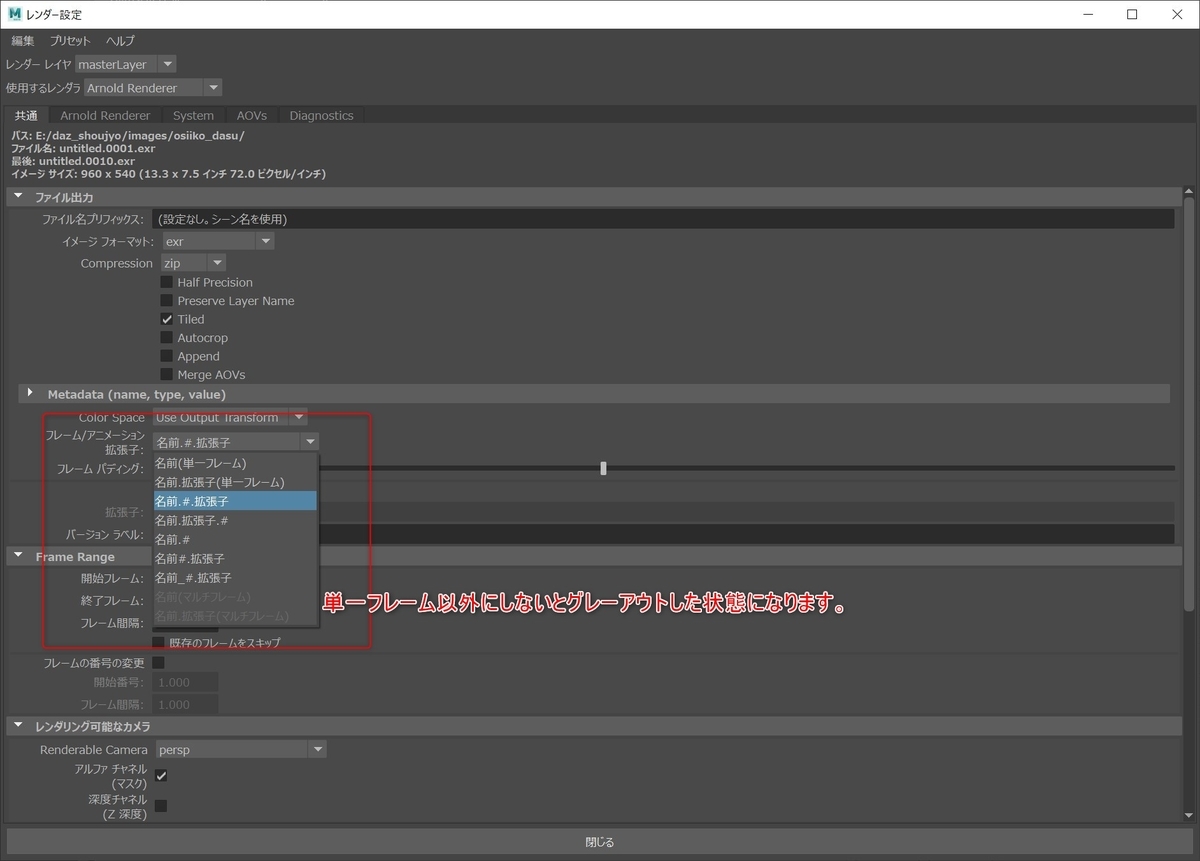Viewport: 1200px width, 861px height.
Task: Toggle 既存のフレームをスキップ checkbox
Action: [x=158, y=642]
